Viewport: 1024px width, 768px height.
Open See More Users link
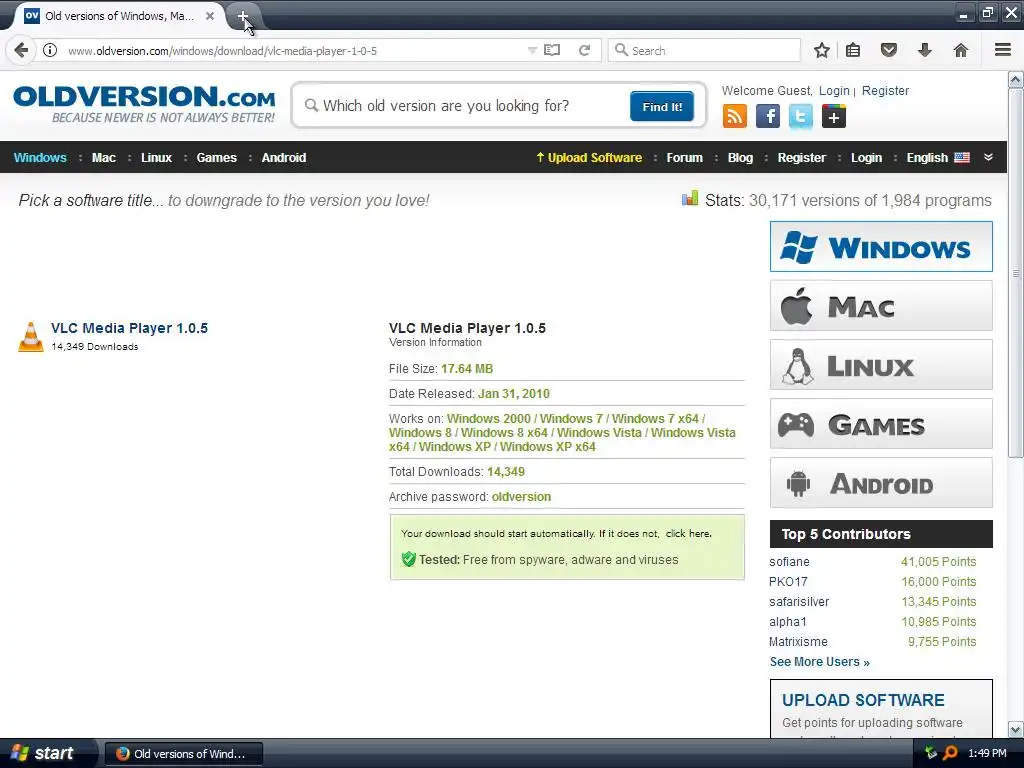(x=820, y=662)
